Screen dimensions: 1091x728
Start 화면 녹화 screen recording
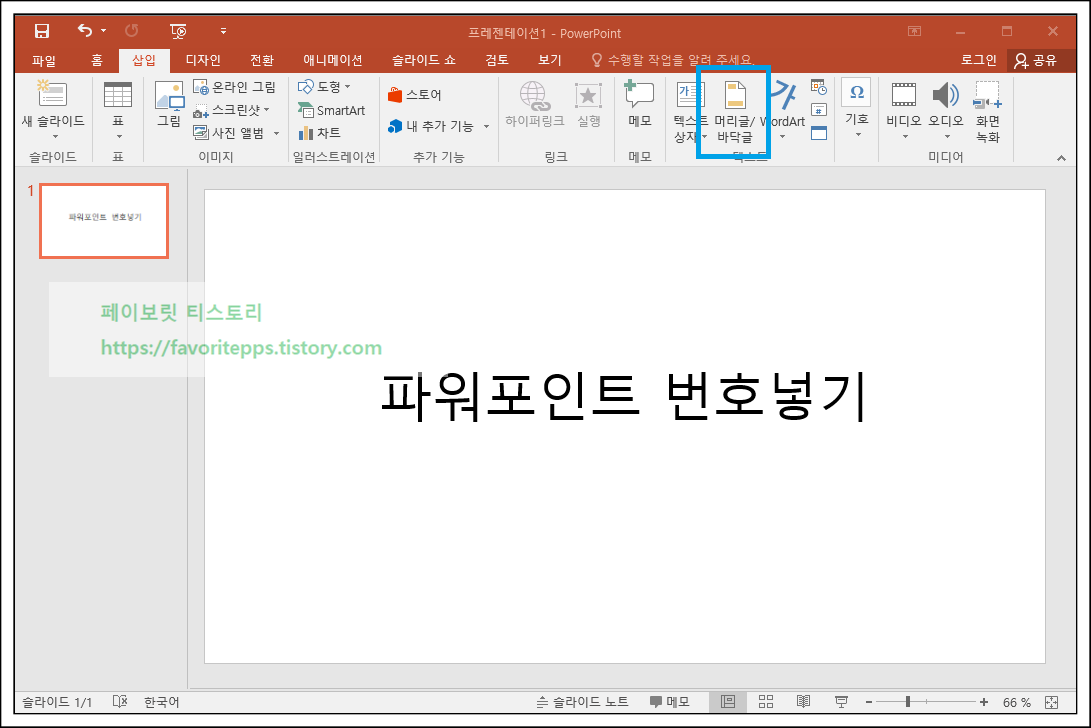987,111
